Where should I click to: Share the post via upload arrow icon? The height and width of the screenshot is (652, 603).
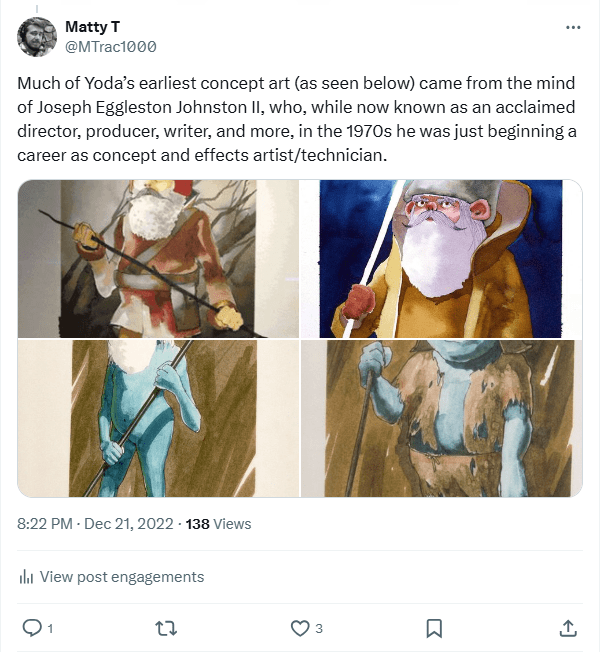pyautogui.click(x=567, y=628)
